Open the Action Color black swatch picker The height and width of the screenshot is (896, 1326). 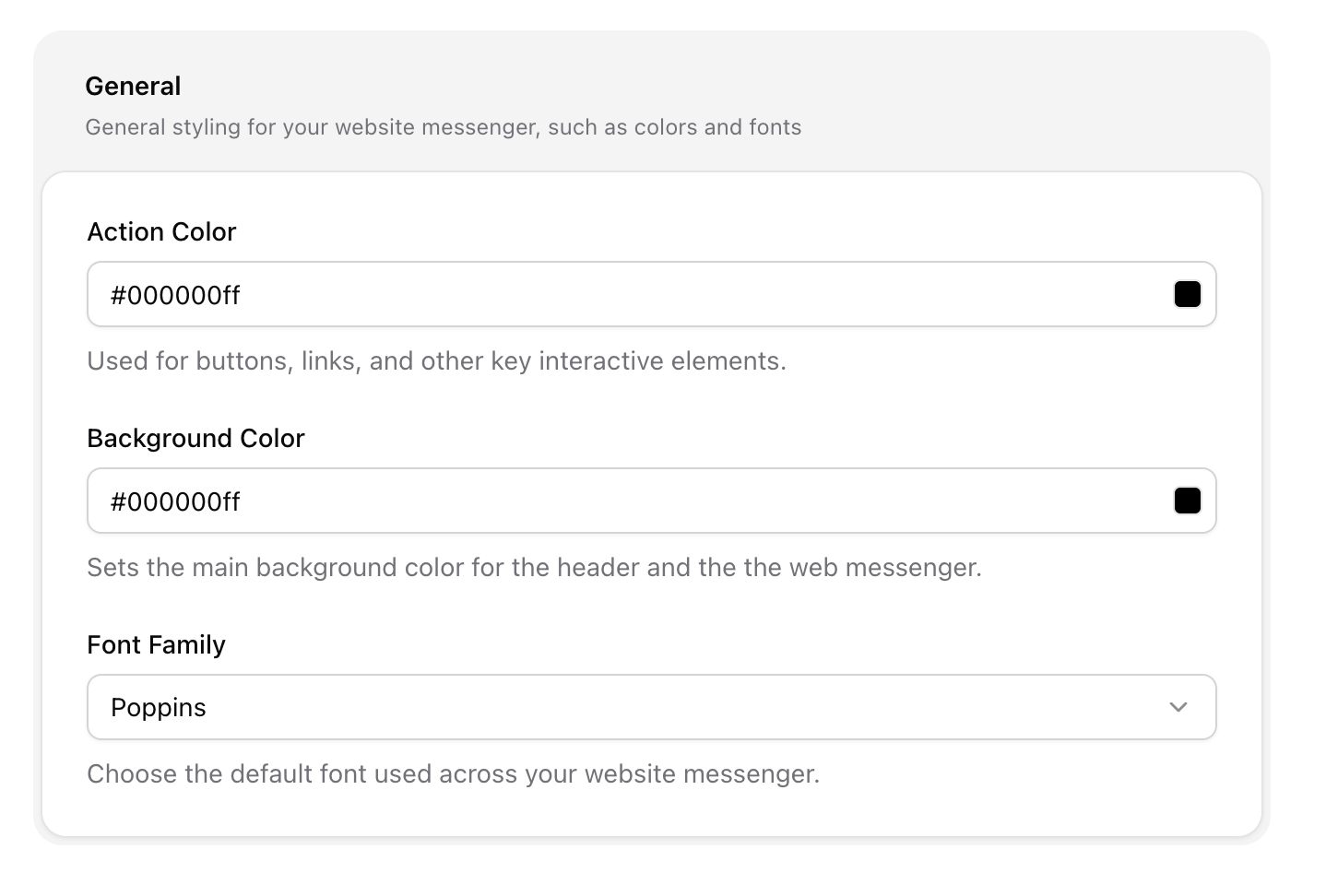coord(1187,294)
